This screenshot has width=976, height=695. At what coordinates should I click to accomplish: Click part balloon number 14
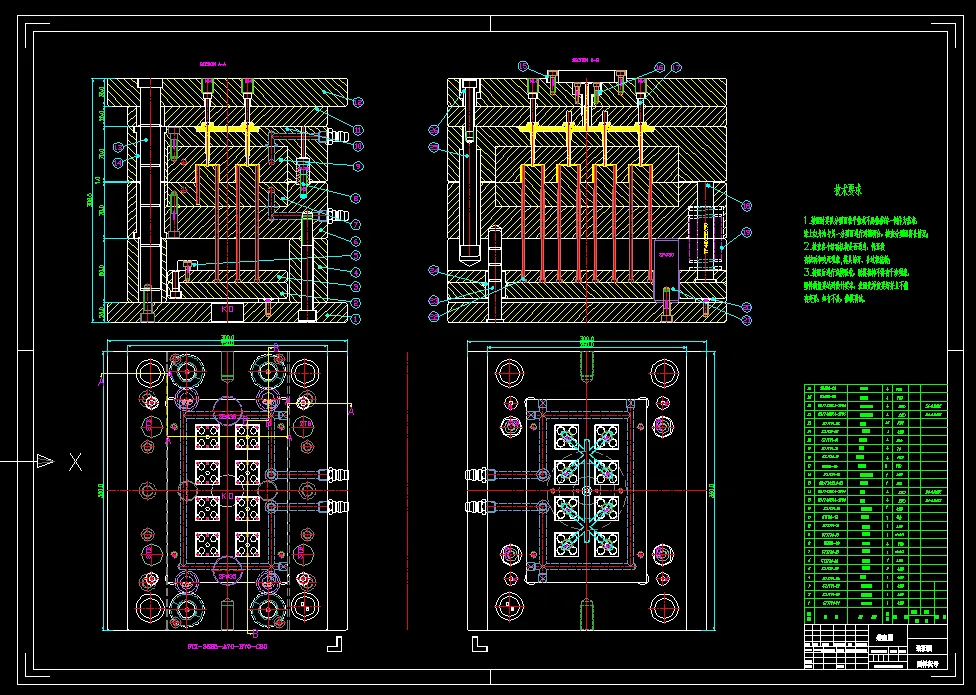[x=118, y=162]
